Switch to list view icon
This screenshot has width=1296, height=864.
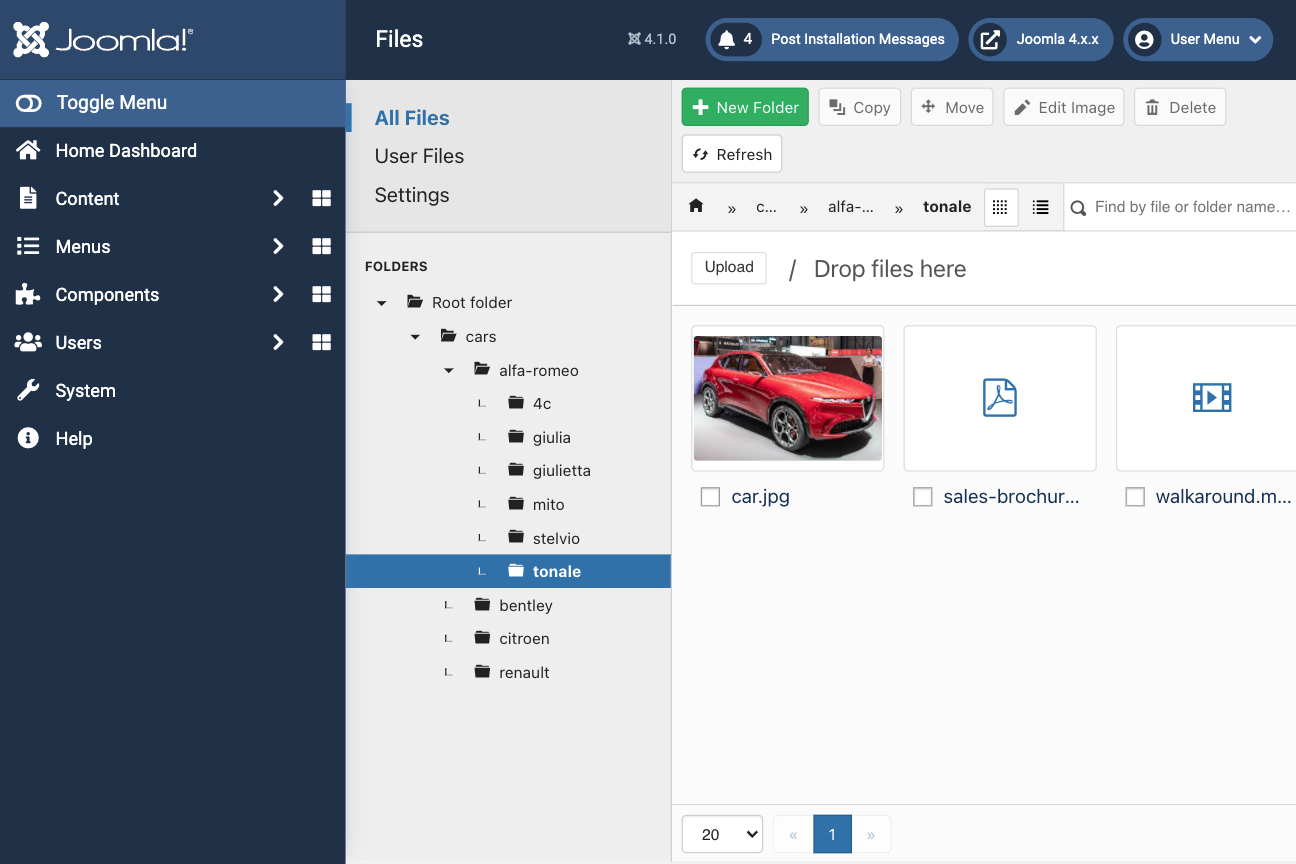1040,207
